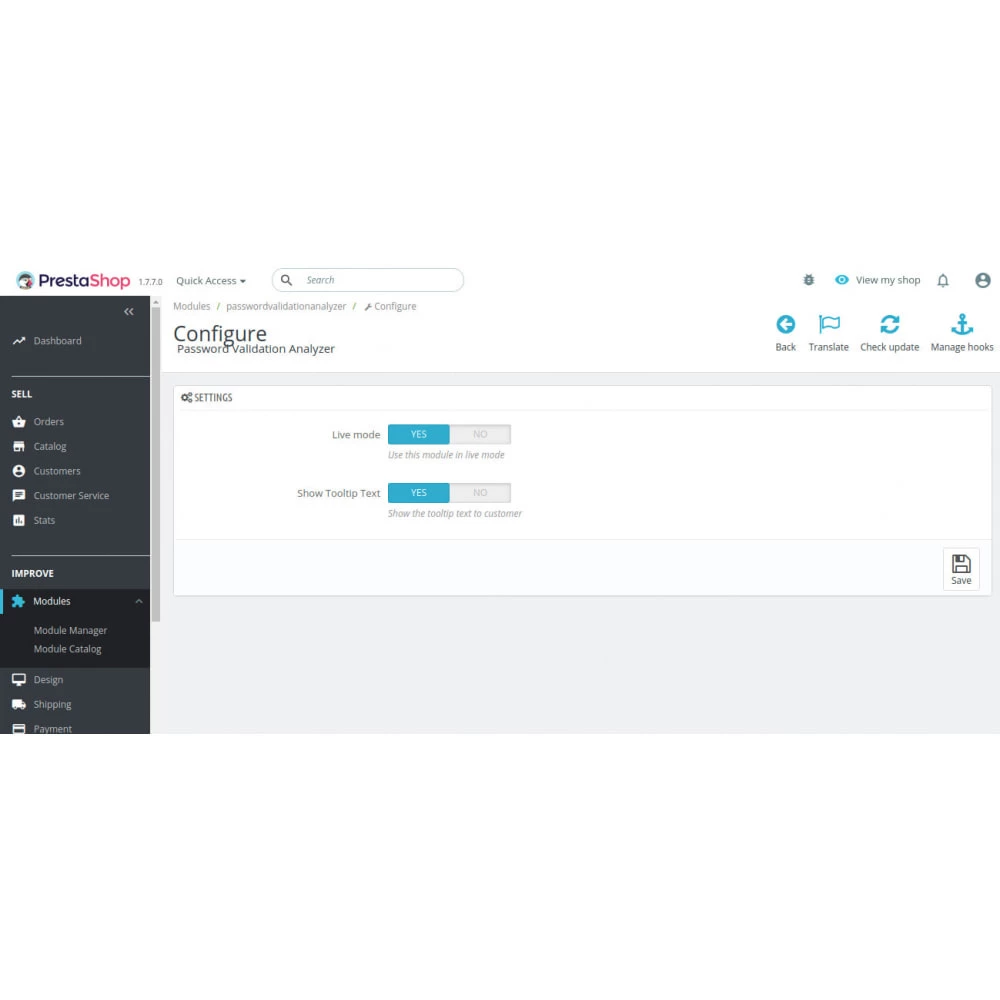Viewport: 1000px width, 1000px height.
Task: Set Live mode to NO
Action: pyautogui.click(x=480, y=434)
